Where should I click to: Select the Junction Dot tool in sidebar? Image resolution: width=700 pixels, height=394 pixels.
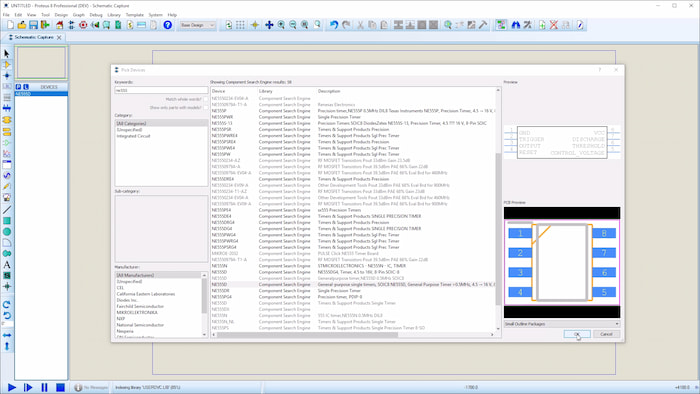[7, 75]
